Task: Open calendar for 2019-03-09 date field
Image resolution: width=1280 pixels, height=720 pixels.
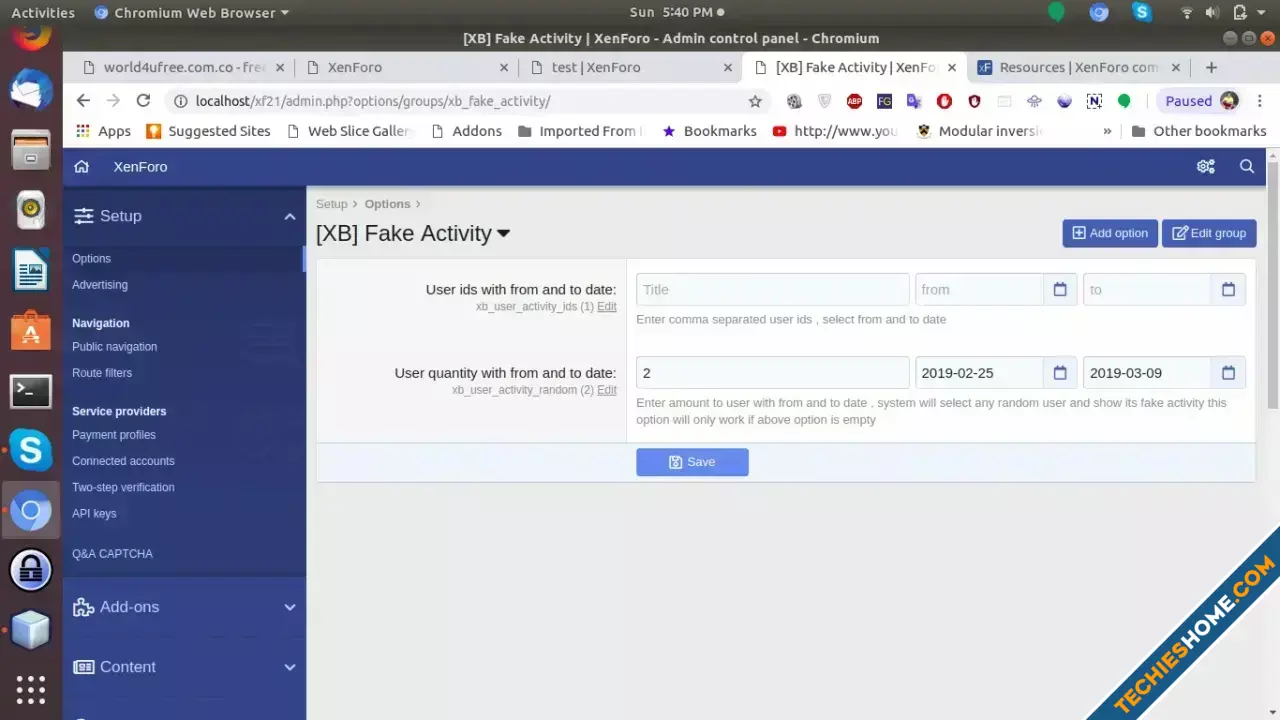Action: click(x=1229, y=373)
